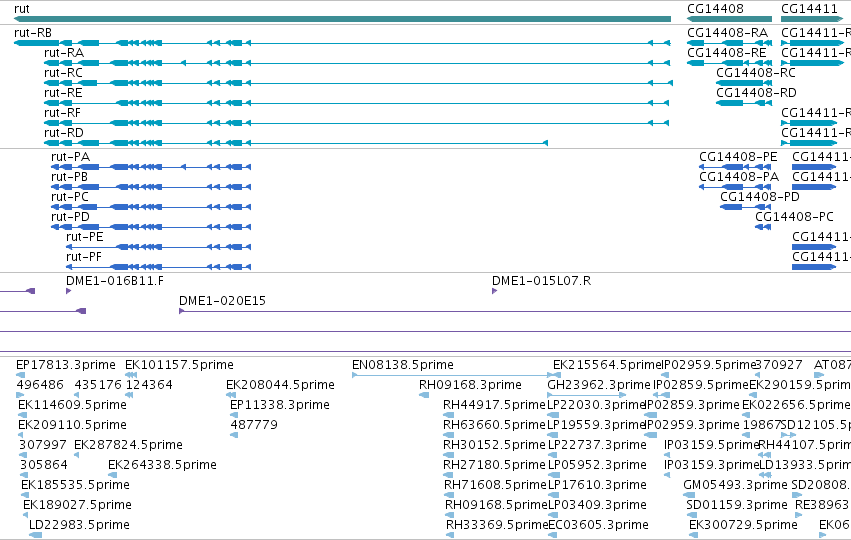Click EST label EP17813.3prime
This screenshot has width=851, height=540.
(x=66, y=365)
